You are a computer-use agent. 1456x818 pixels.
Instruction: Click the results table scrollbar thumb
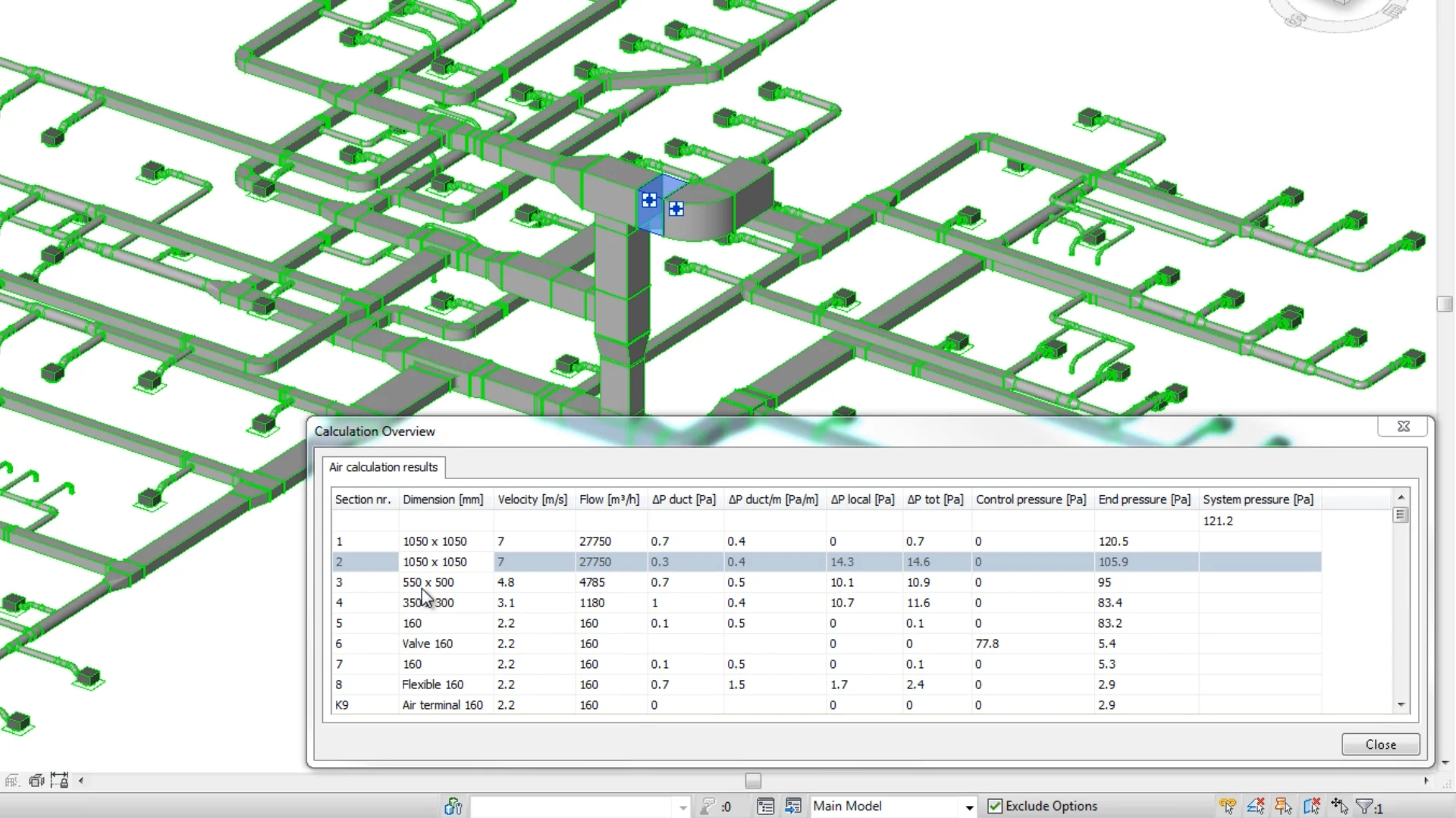(1401, 515)
